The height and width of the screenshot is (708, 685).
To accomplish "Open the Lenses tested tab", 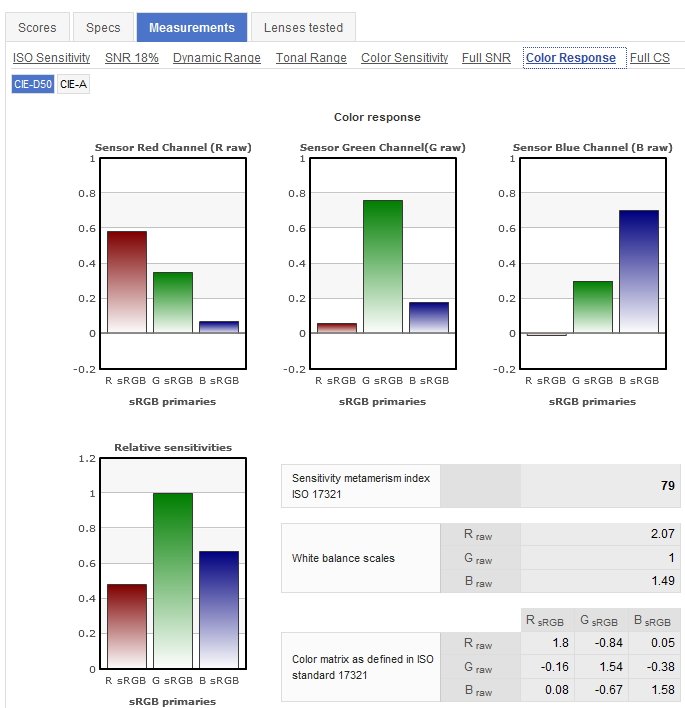I will (x=303, y=28).
